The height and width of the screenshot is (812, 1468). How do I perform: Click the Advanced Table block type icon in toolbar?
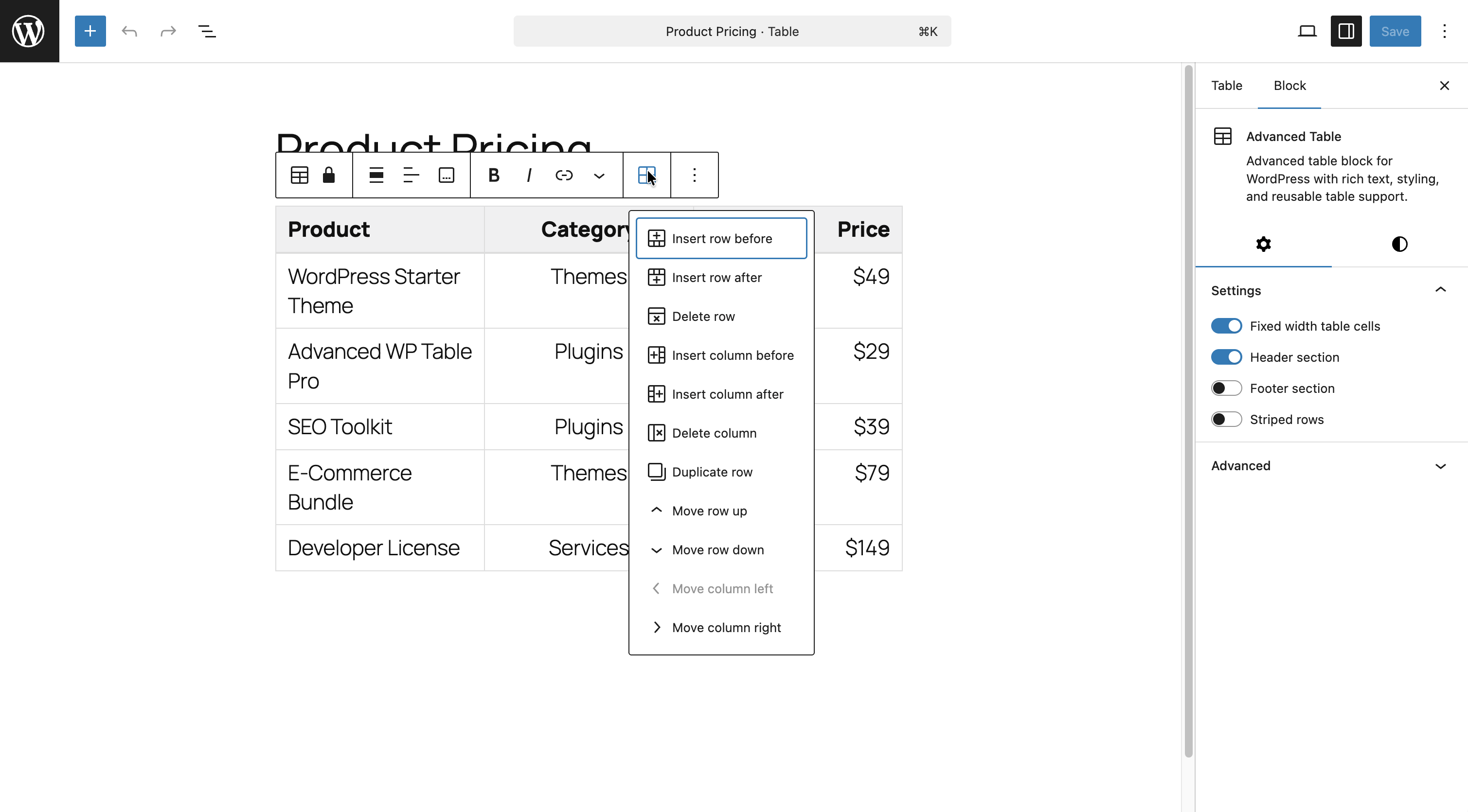[299, 175]
